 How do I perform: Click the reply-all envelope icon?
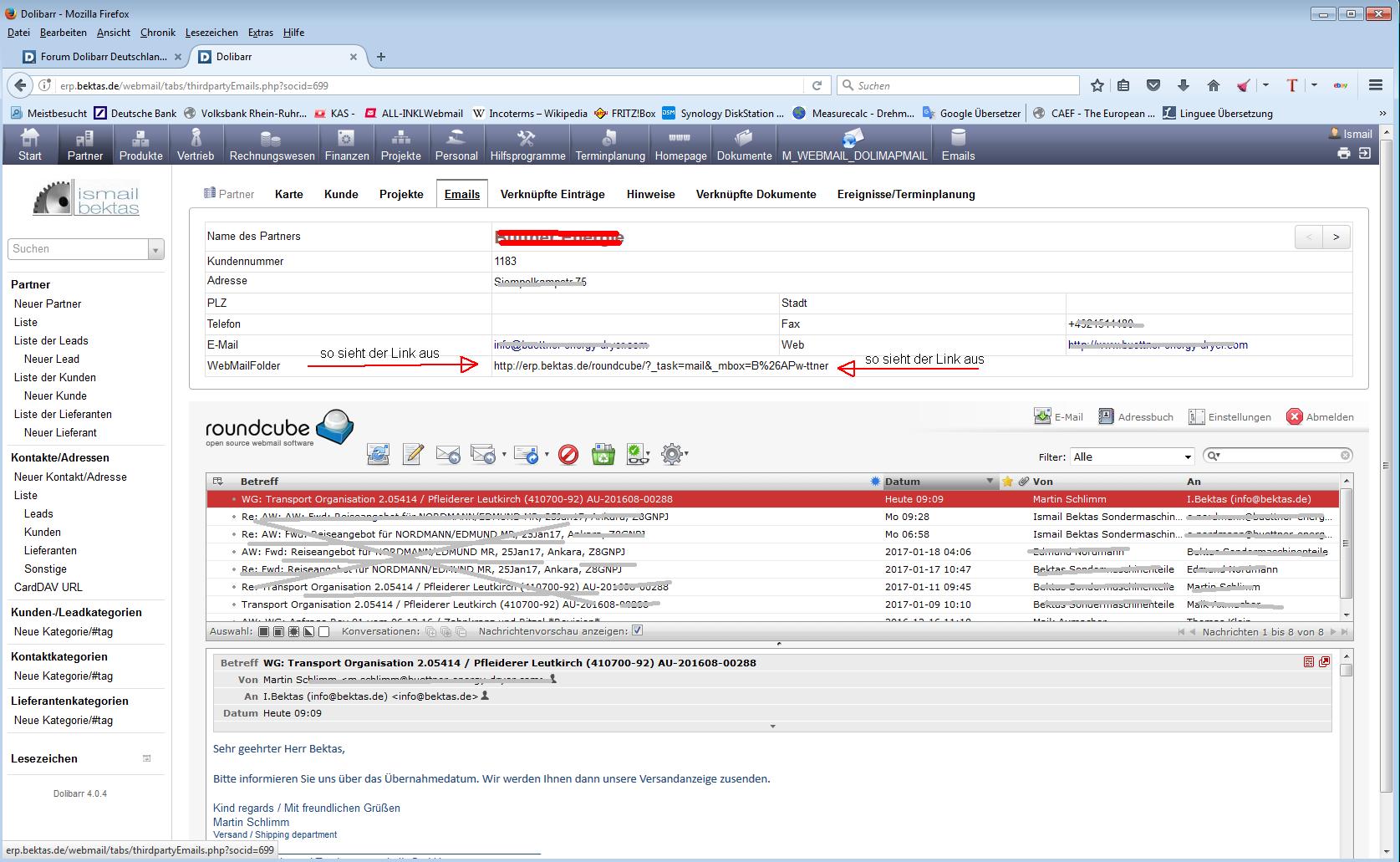click(482, 454)
